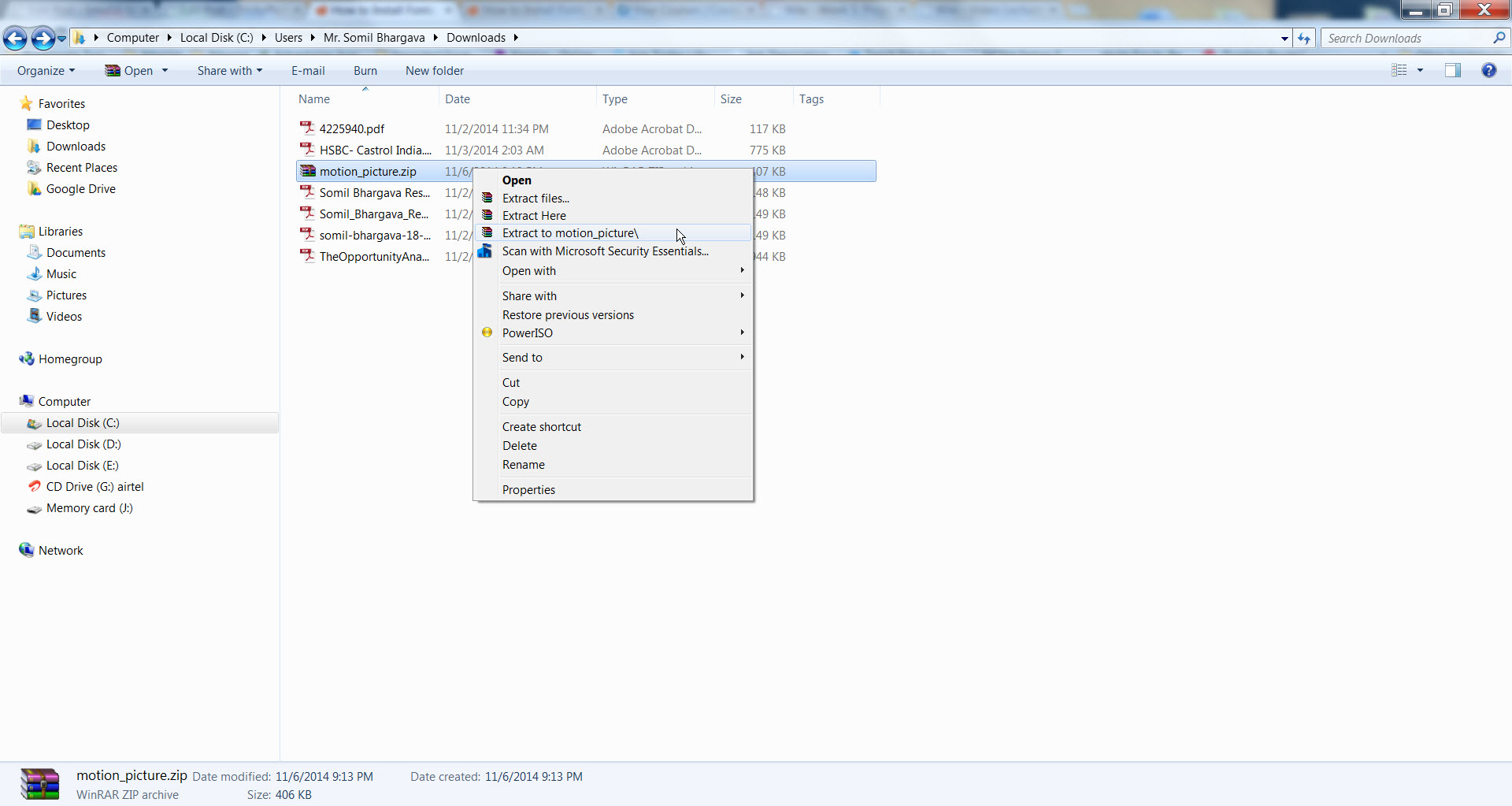Viewport: 1512px width, 806px height.
Task: Select Properties in the context menu
Action: click(x=528, y=490)
